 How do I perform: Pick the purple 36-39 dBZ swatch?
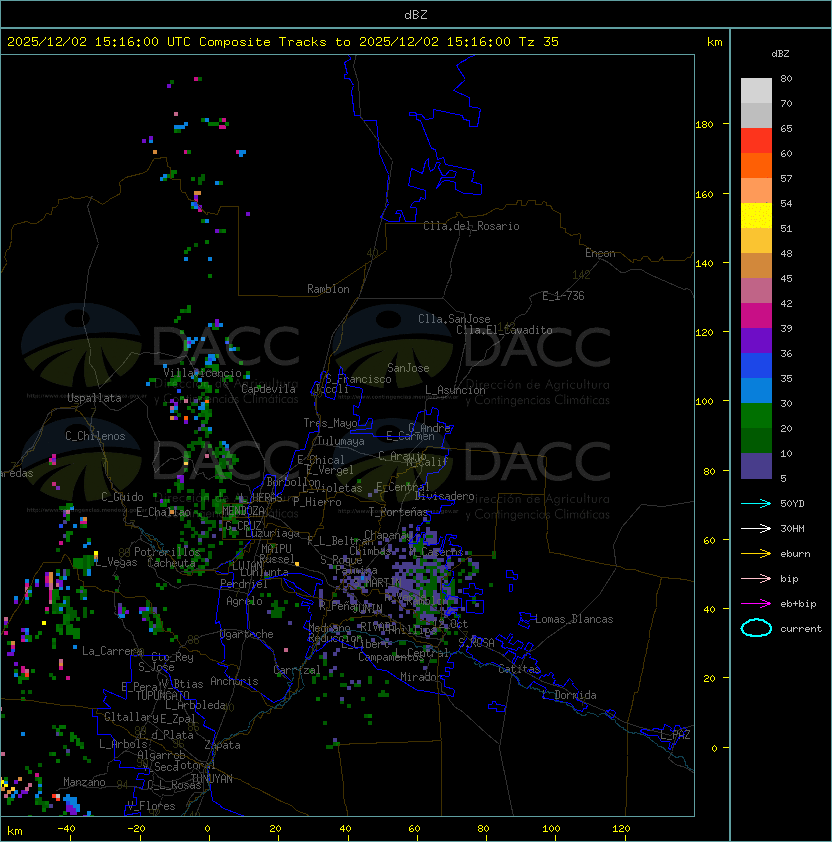(756, 341)
